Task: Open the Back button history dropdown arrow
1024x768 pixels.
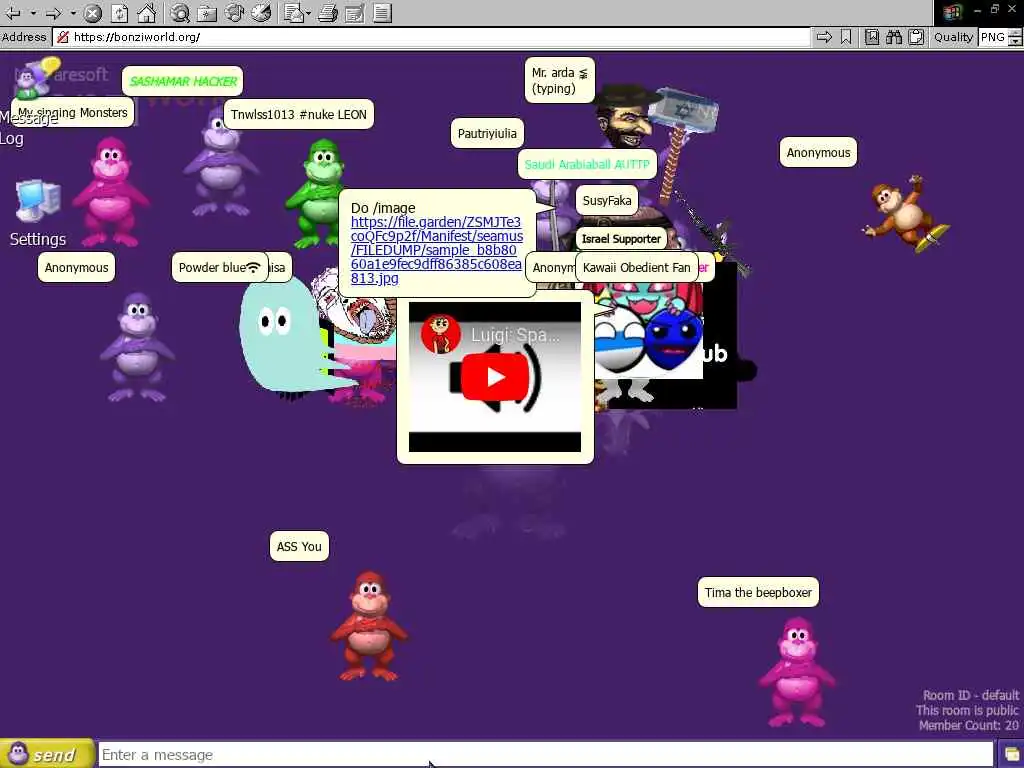Action: pos(32,12)
